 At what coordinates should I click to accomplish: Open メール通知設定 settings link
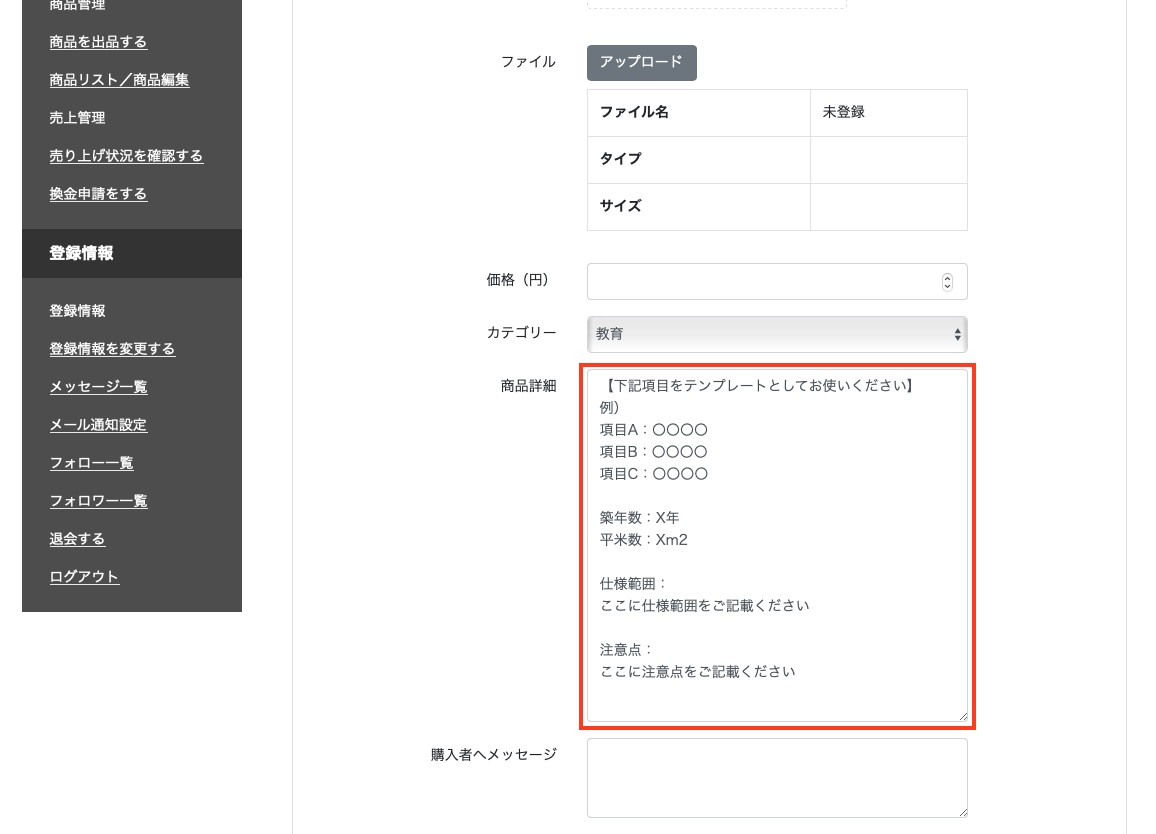(x=98, y=425)
